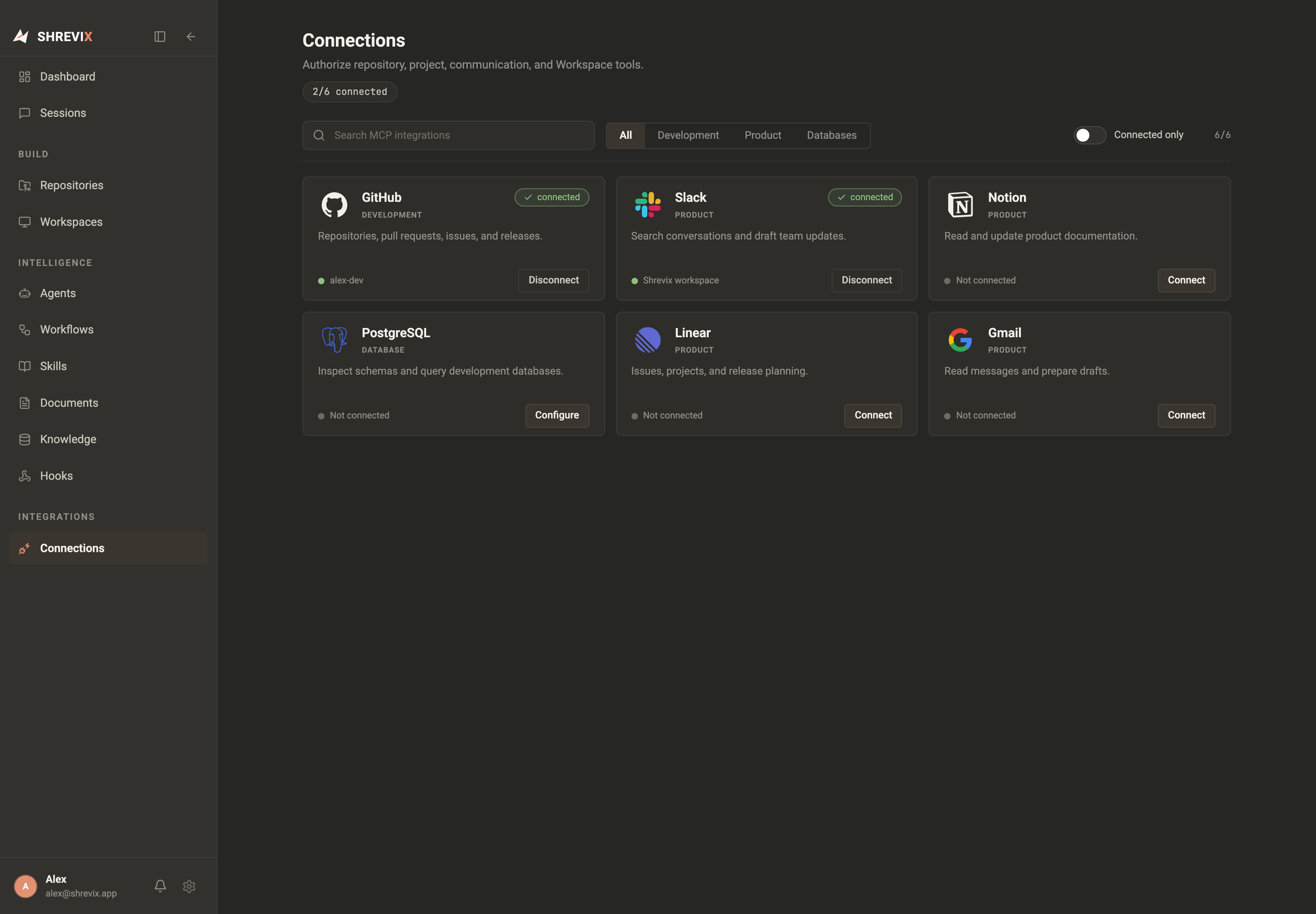Switch to the Development filter tab
Viewport: 1316px width, 914px height.
pyautogui.click(x=688, y=135)
